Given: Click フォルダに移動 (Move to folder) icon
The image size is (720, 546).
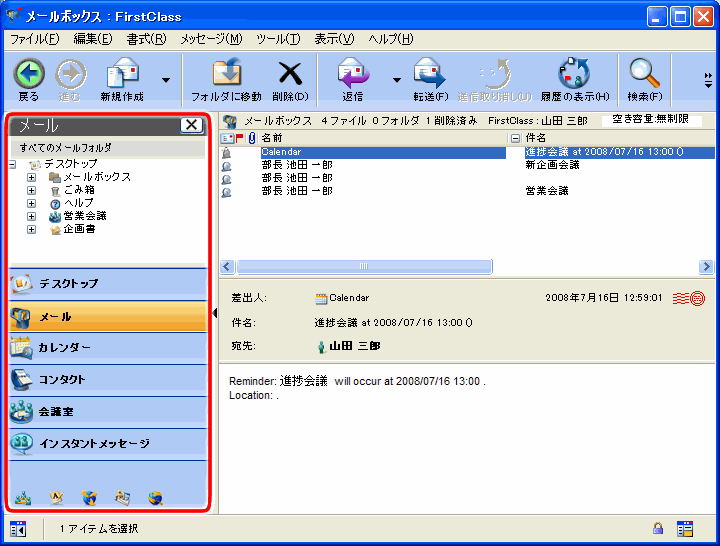Looking at the screenshot, I should pyautogui.click(x=226, y=73).
